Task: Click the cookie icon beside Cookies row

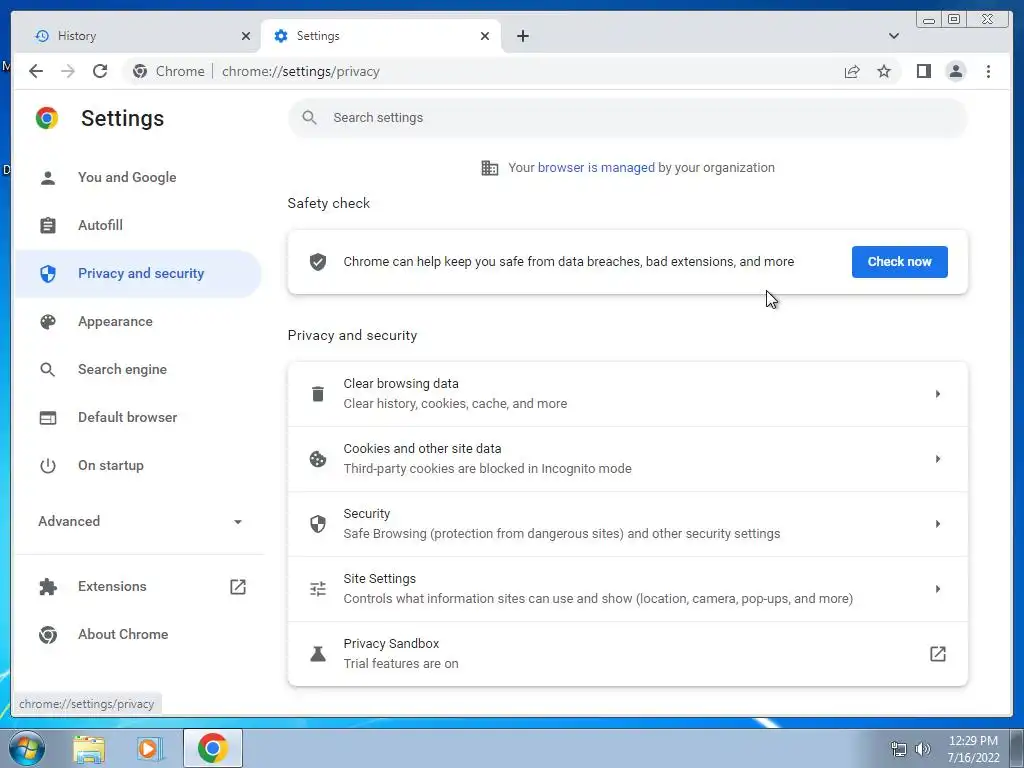Action: click(x=318, y=459)
